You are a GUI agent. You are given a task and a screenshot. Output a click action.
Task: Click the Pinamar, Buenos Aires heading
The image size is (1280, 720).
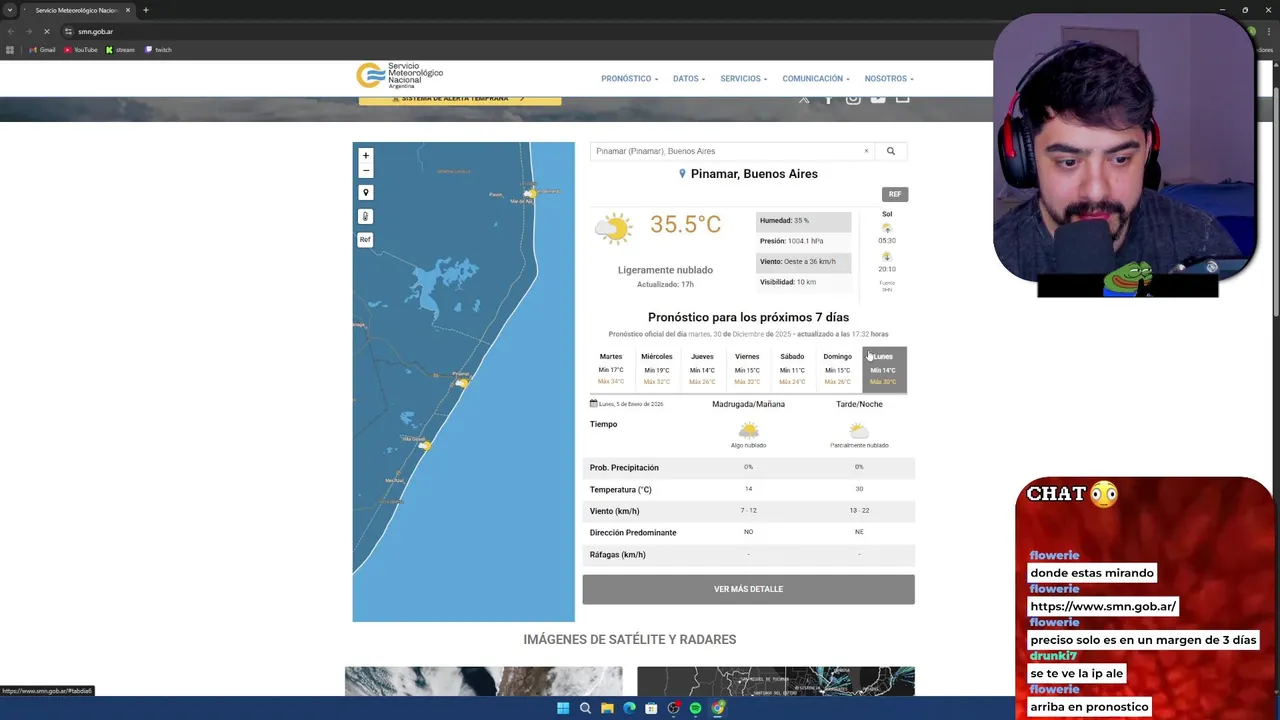pyautogui.click(x=754, y=174)
